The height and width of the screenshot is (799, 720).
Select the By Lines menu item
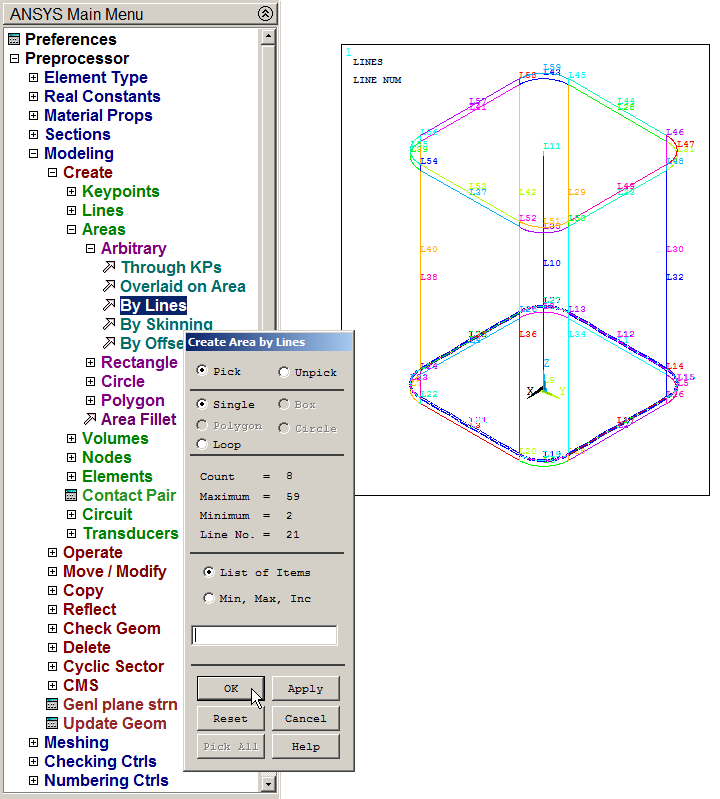[x=153, y=305]
